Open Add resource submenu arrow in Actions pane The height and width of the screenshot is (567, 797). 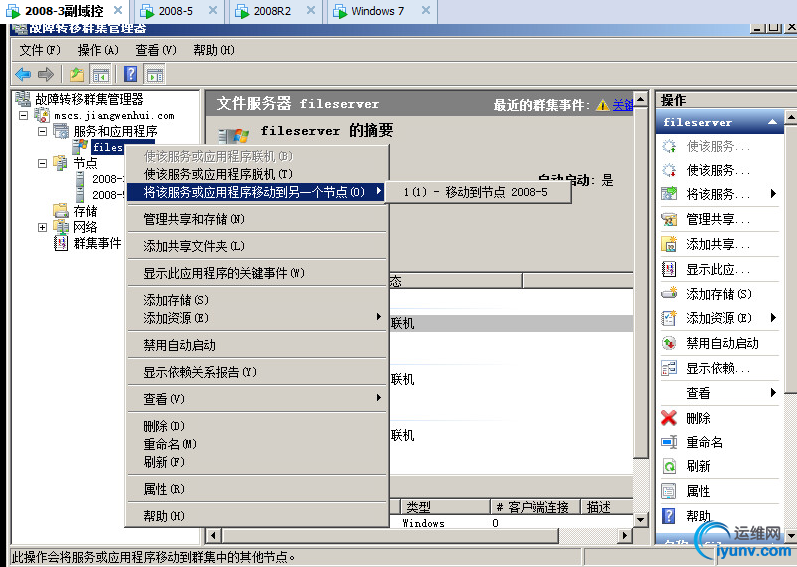(x=773, y=318)
